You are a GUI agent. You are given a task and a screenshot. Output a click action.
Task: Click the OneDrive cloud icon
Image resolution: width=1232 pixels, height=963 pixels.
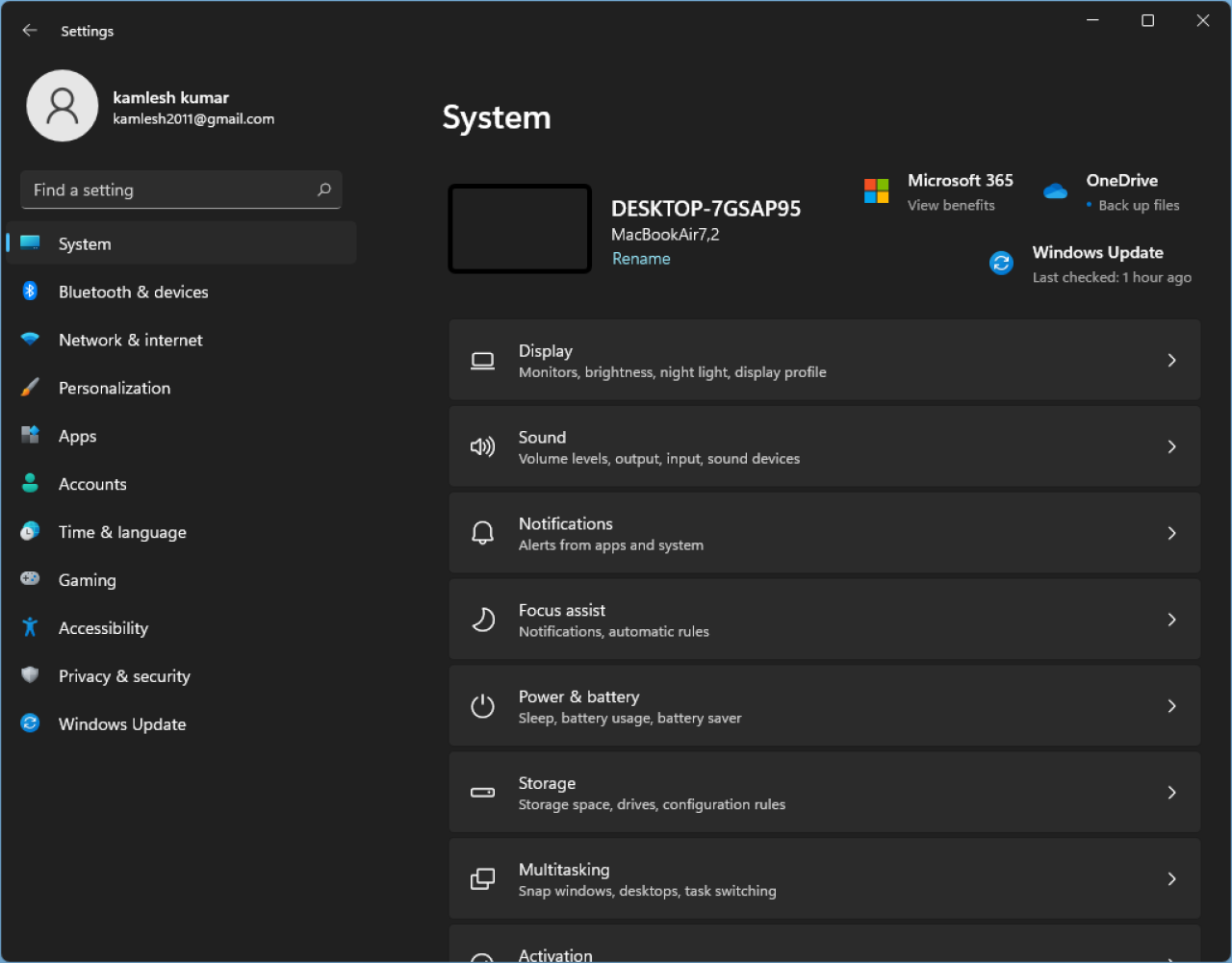[1055, 190]
